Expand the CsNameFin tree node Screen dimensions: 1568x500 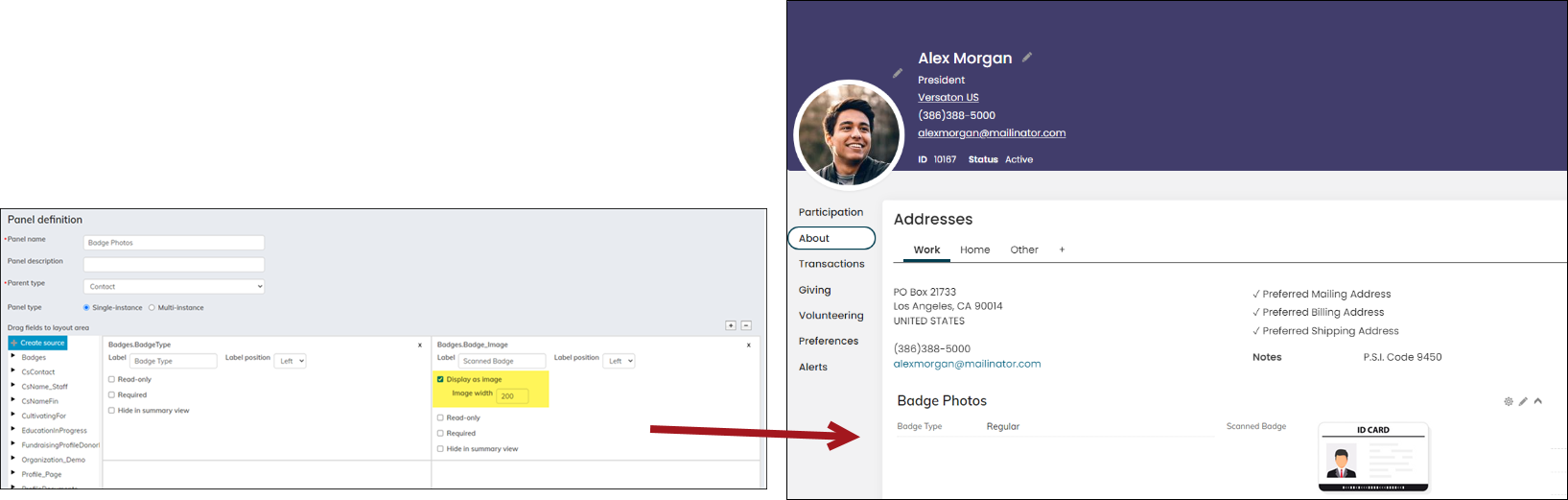click(x=12, y=400)
